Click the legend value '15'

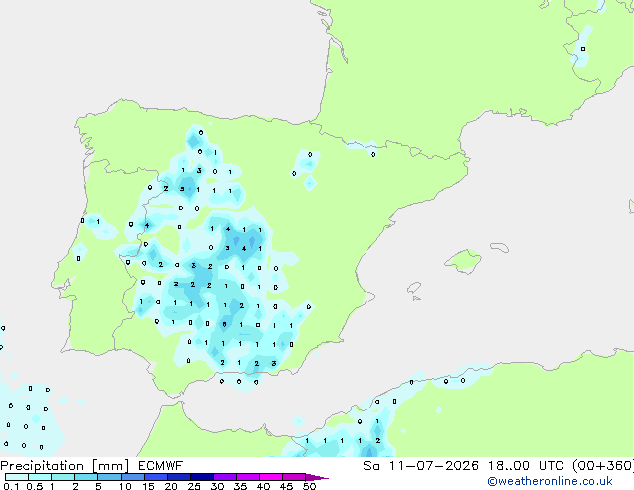148,486
